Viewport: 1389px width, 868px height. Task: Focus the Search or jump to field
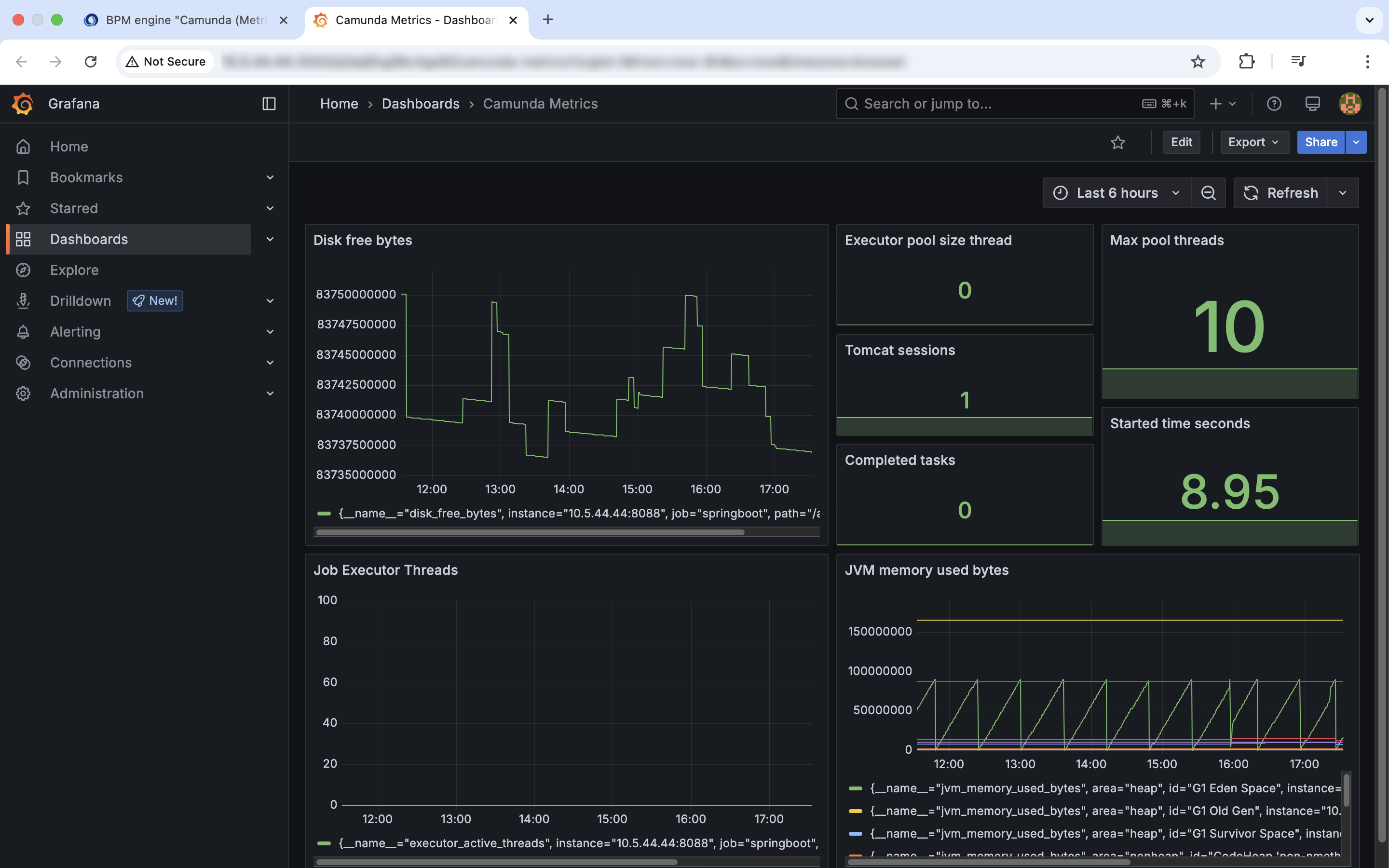coord(1015,104)
